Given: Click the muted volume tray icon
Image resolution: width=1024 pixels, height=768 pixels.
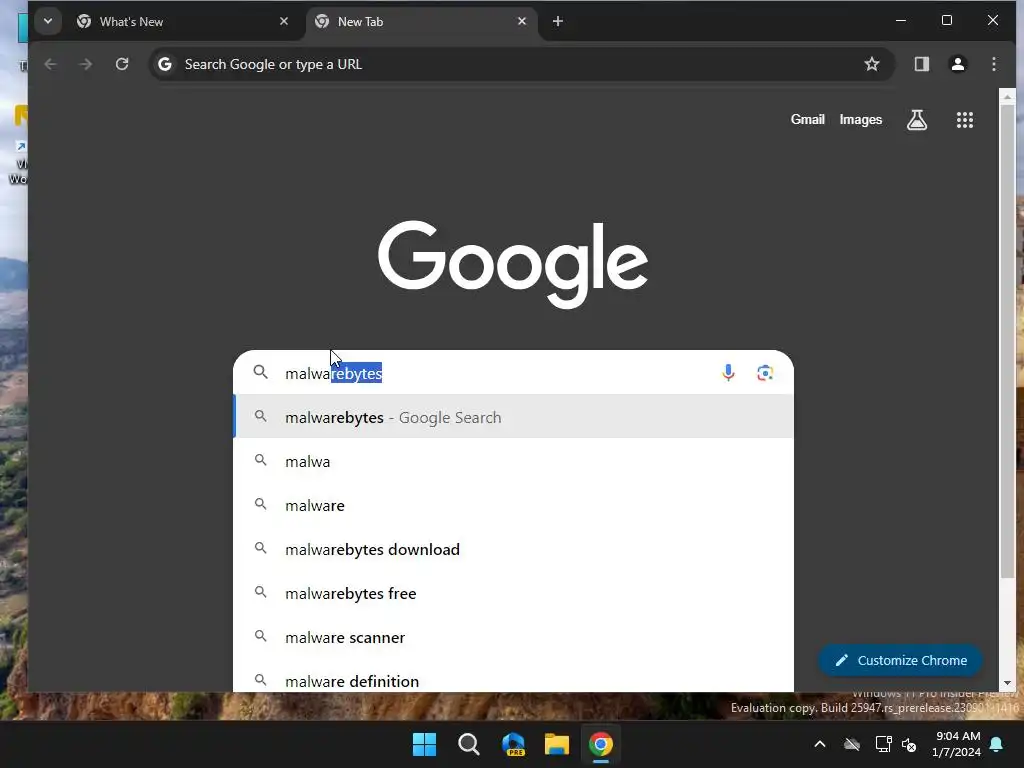Looking at the screenshot, I should tap(909, 744).
